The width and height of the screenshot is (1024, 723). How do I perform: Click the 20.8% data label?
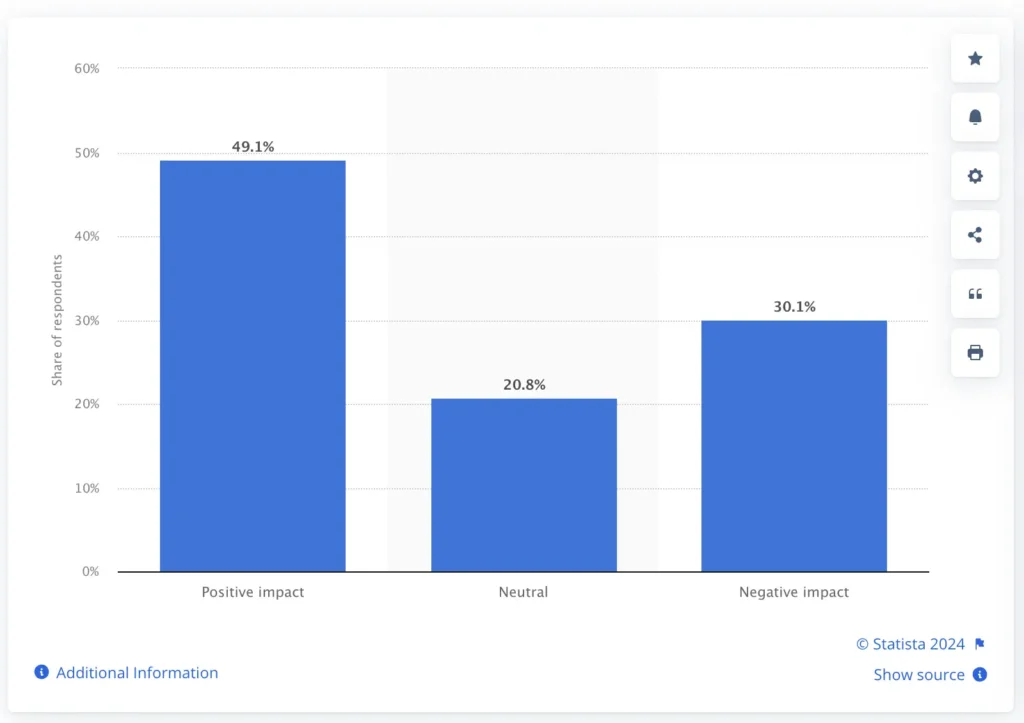(524, 385)
